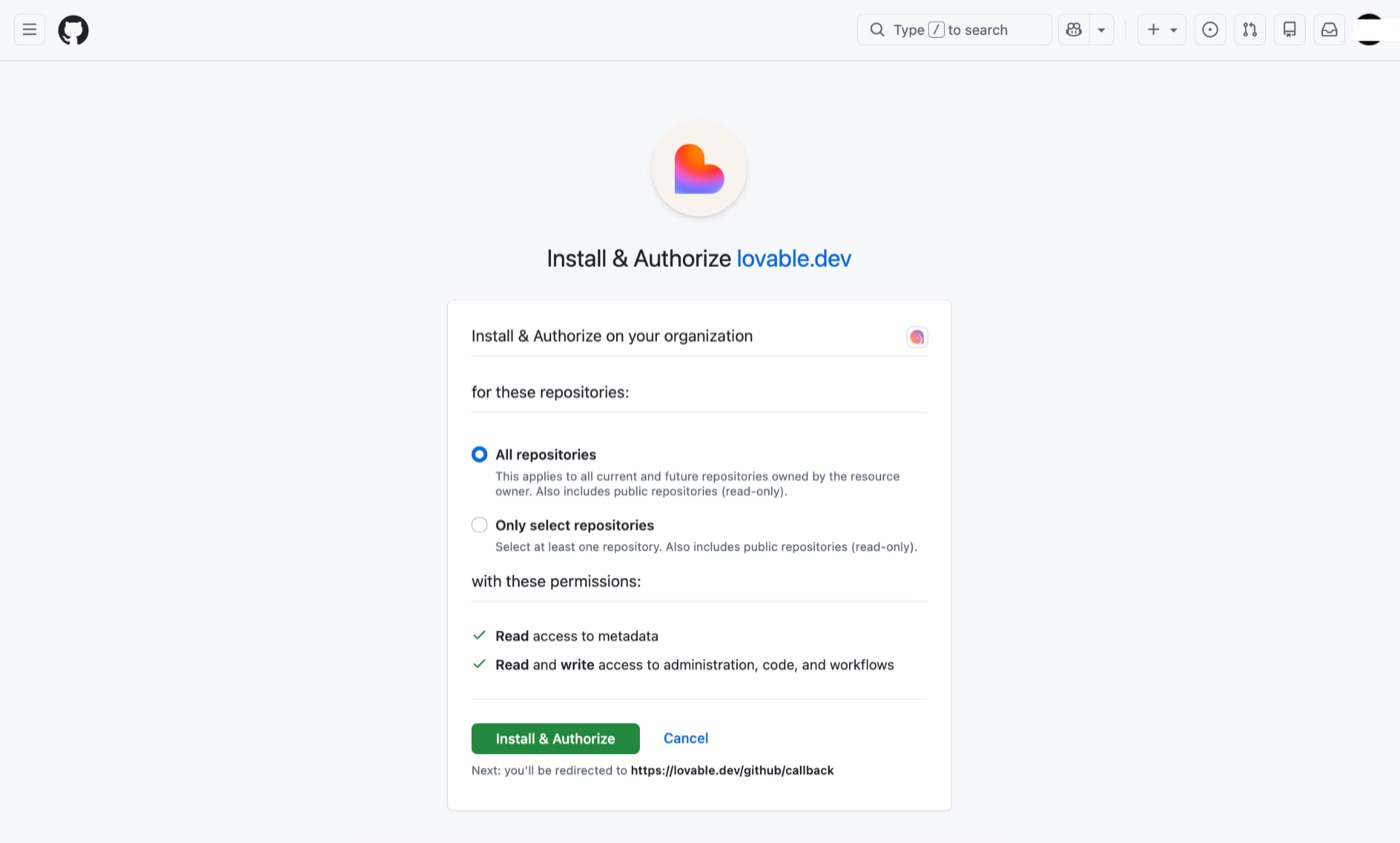1400x843 pixels.
Task: Select the All repositories radio option
Action: (480, 454)
